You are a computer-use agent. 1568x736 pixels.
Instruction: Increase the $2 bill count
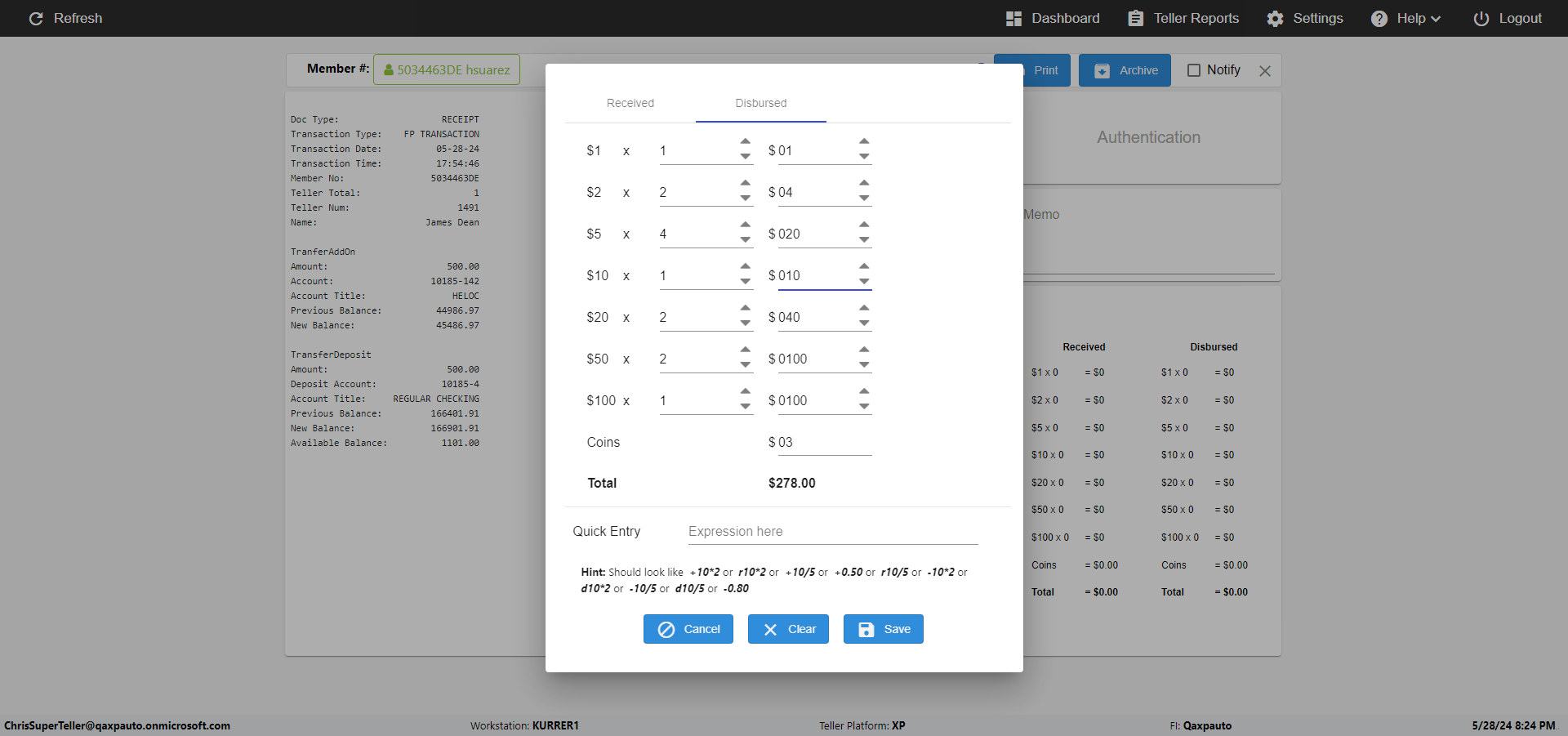point(746,183)
